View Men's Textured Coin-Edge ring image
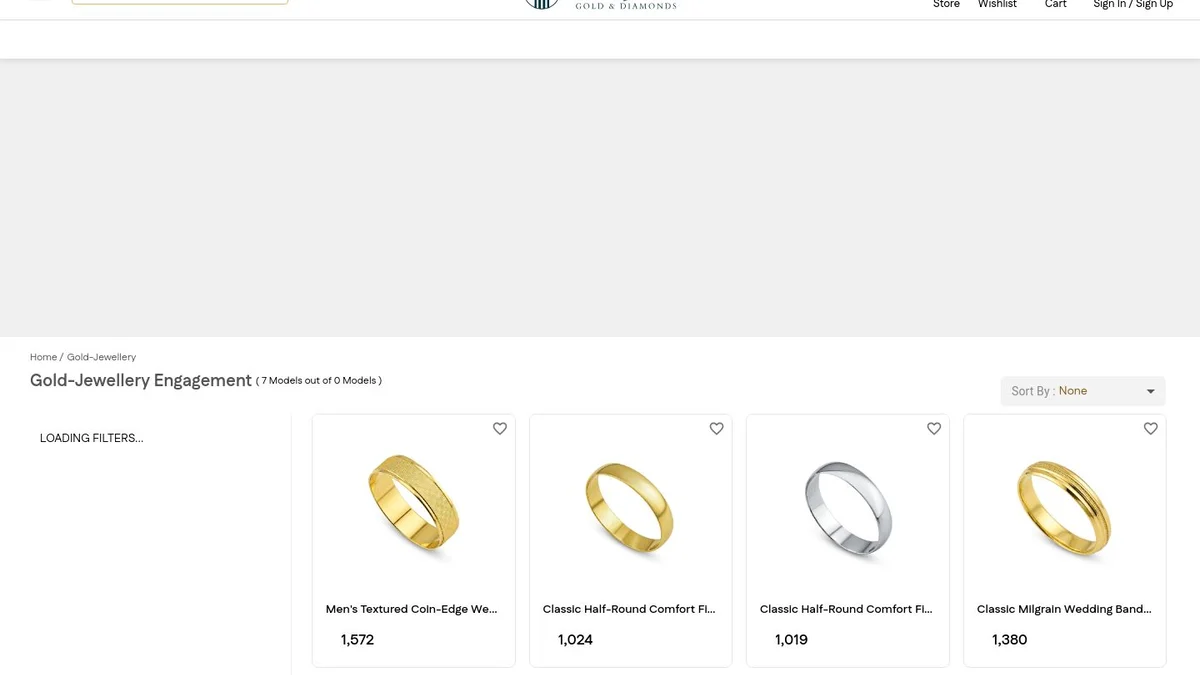Image resolution: width=1200 pixels, height=675 pixels. (x=414, y=505)
